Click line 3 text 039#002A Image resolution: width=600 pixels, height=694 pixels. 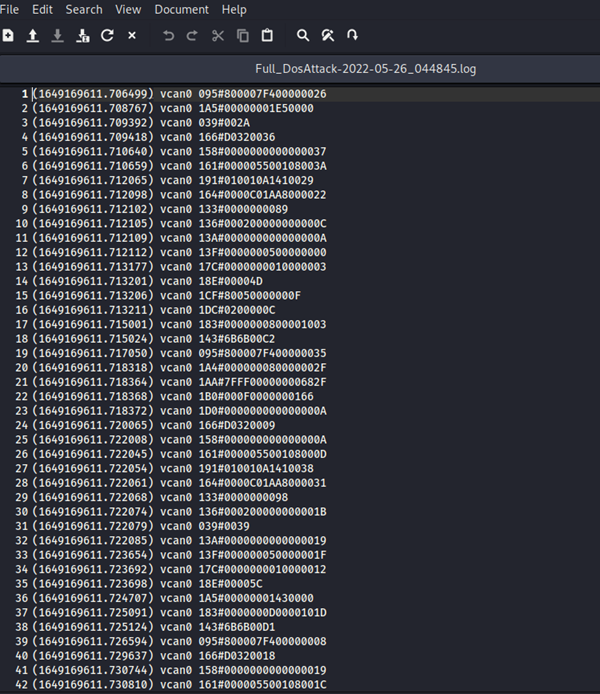click(224, 123)
